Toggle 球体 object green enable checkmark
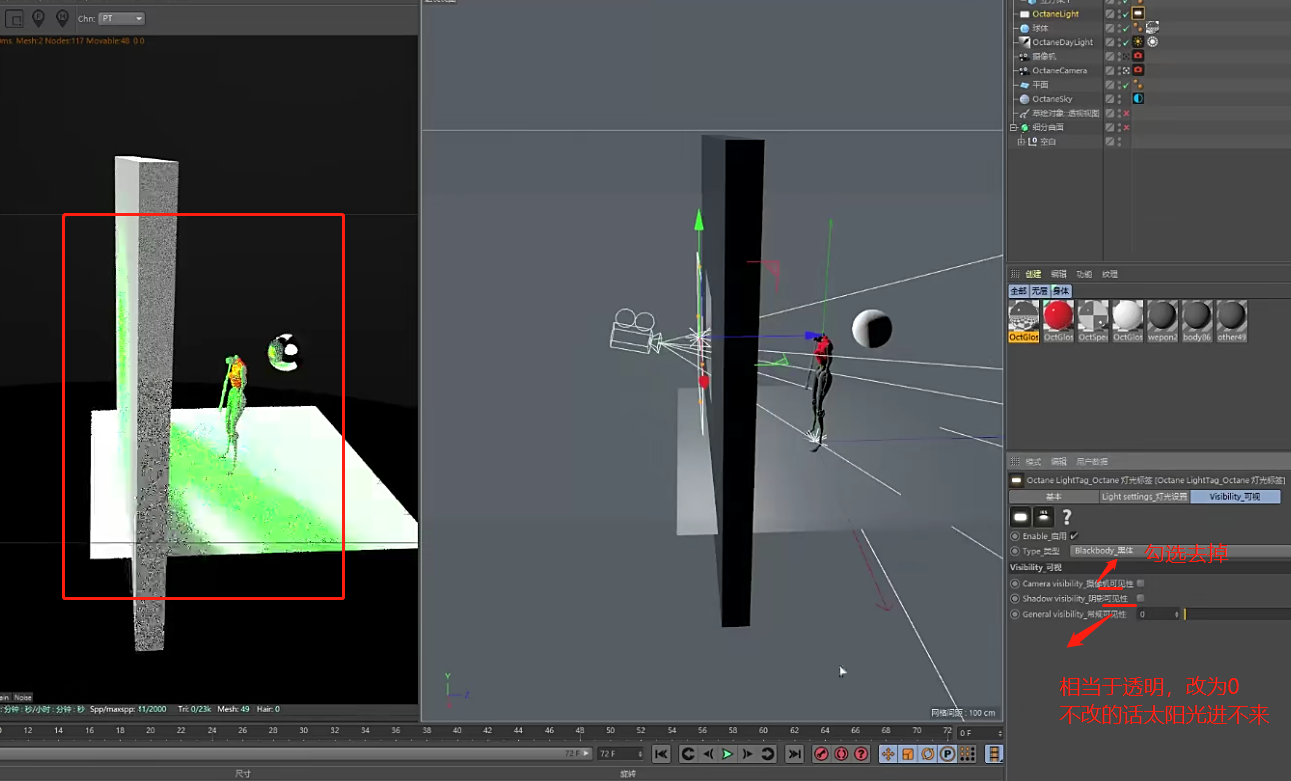This screenshot has height=781, width=1291. click(1125, 28)
